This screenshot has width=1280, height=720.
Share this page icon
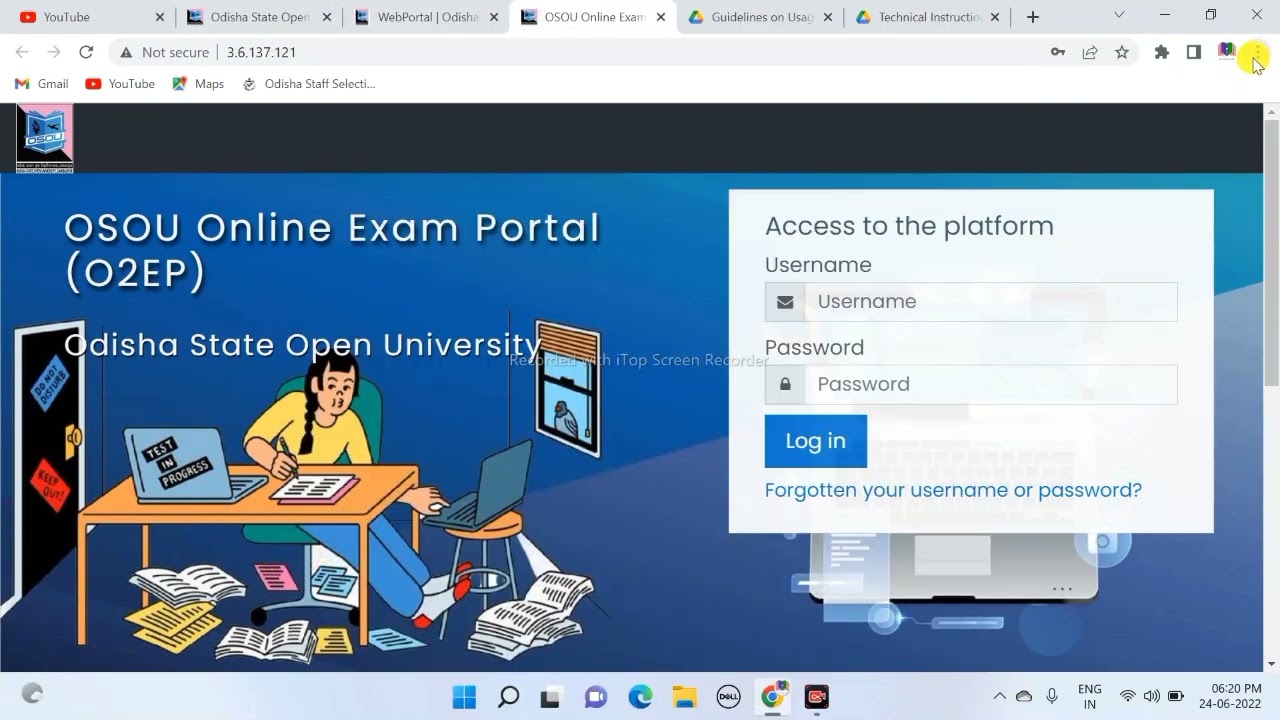pos(1090,52)
